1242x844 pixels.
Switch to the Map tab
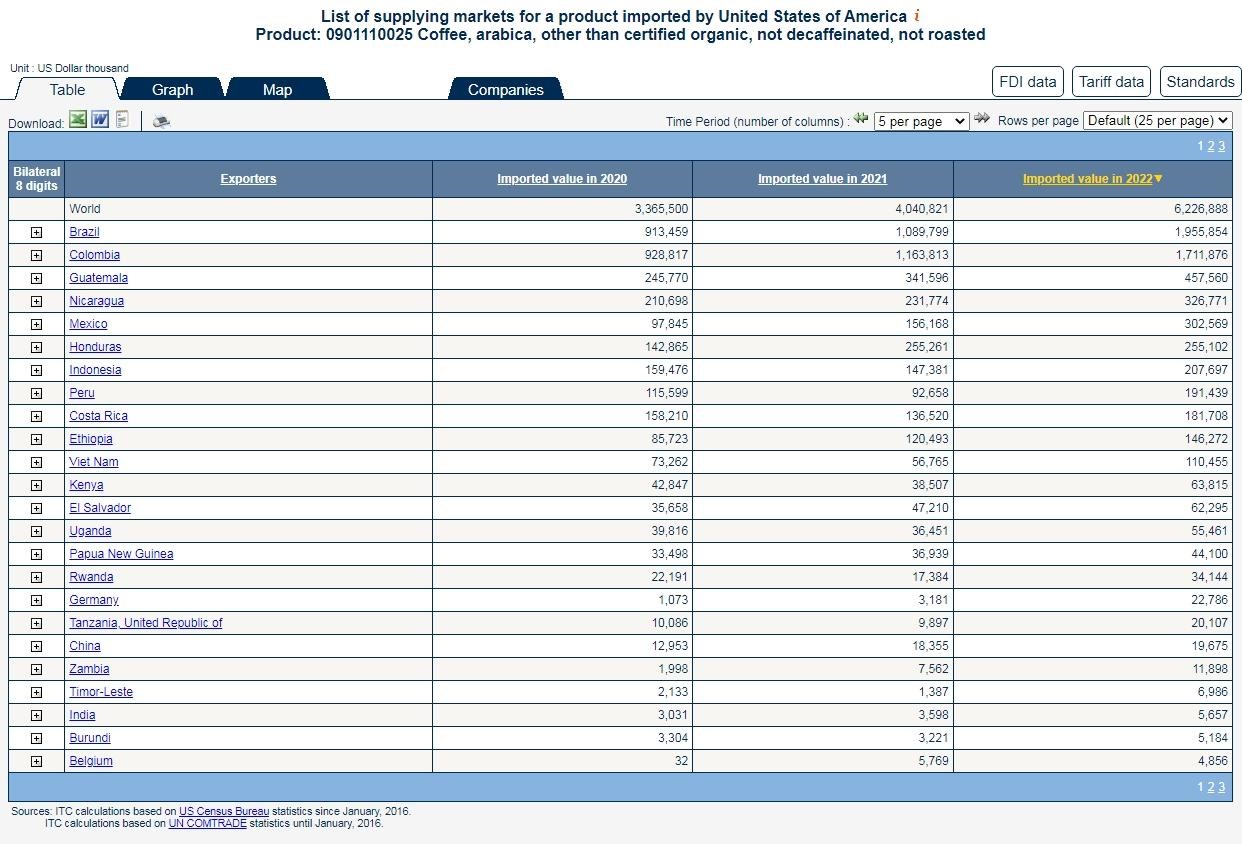[277, 89]
